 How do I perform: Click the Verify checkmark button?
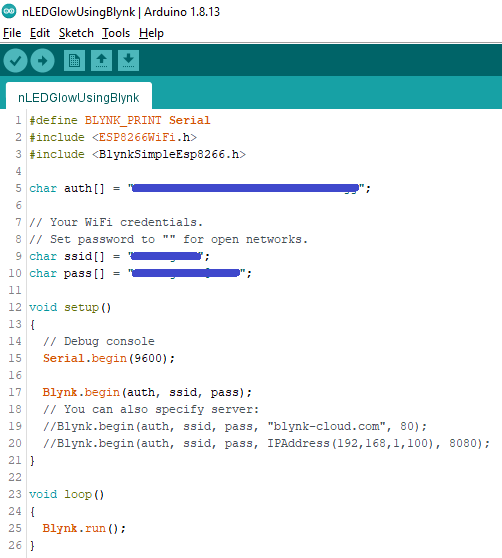click(15, 60)
